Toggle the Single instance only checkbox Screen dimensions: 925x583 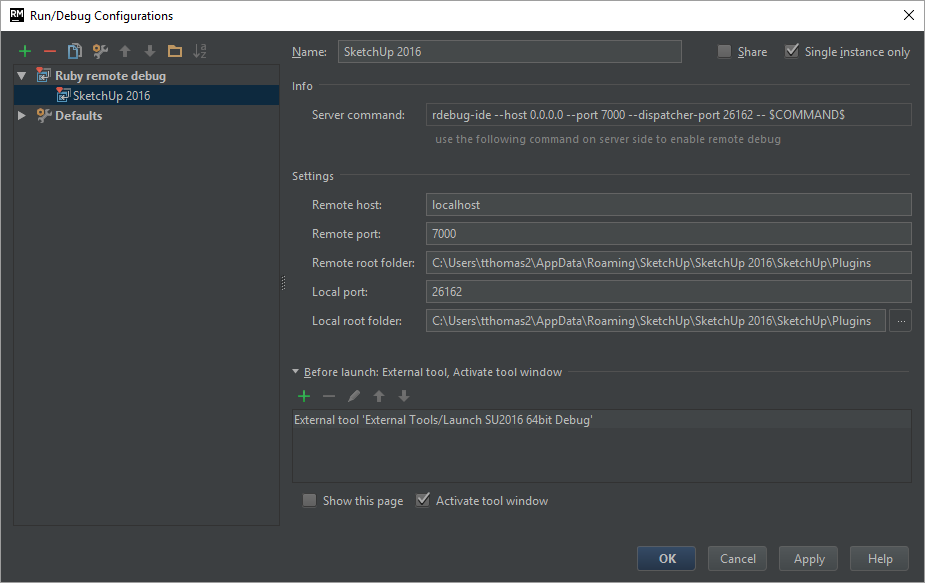793,52
